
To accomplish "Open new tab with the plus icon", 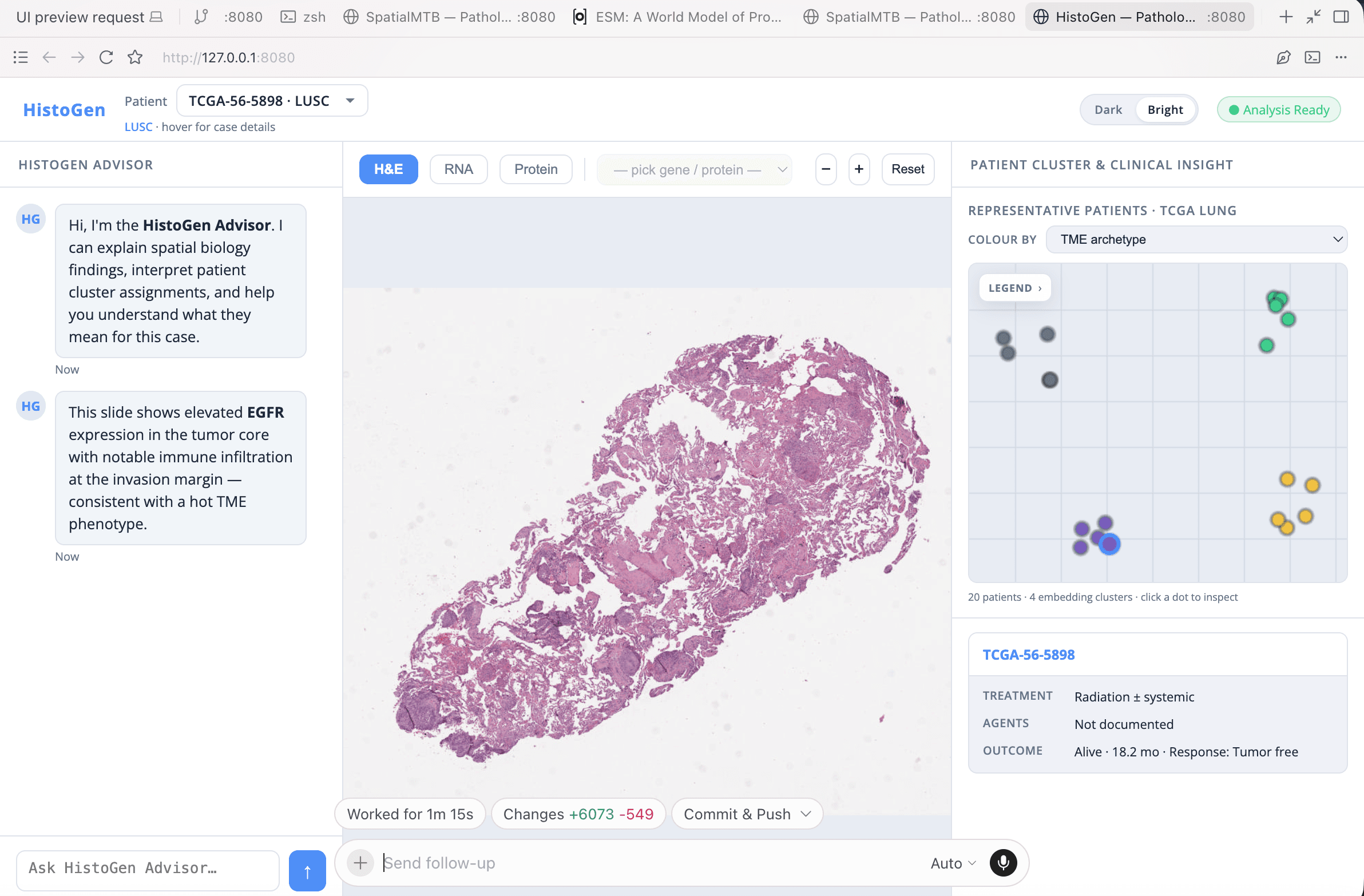I will pos(1286,17).
